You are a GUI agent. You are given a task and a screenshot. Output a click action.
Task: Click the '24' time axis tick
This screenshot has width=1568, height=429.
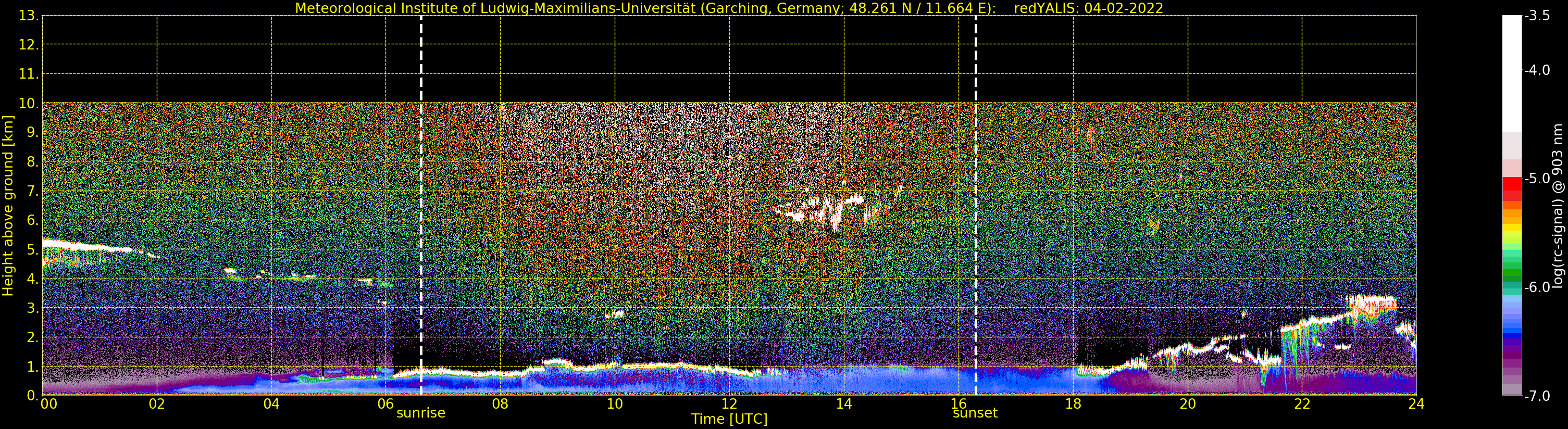[1416, 404]
